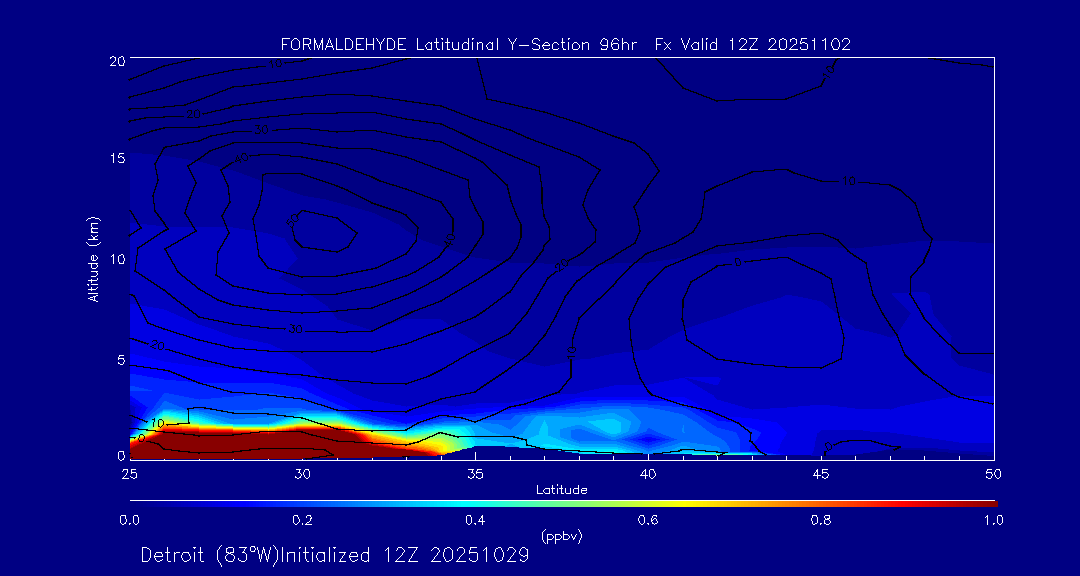Click color scale value "0.6"

point(648,521)
